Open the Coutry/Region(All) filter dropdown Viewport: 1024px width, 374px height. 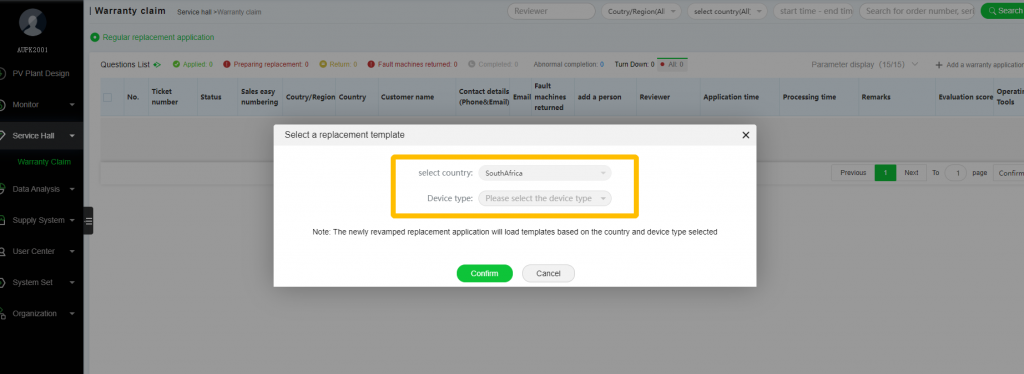tap(641, 11)
